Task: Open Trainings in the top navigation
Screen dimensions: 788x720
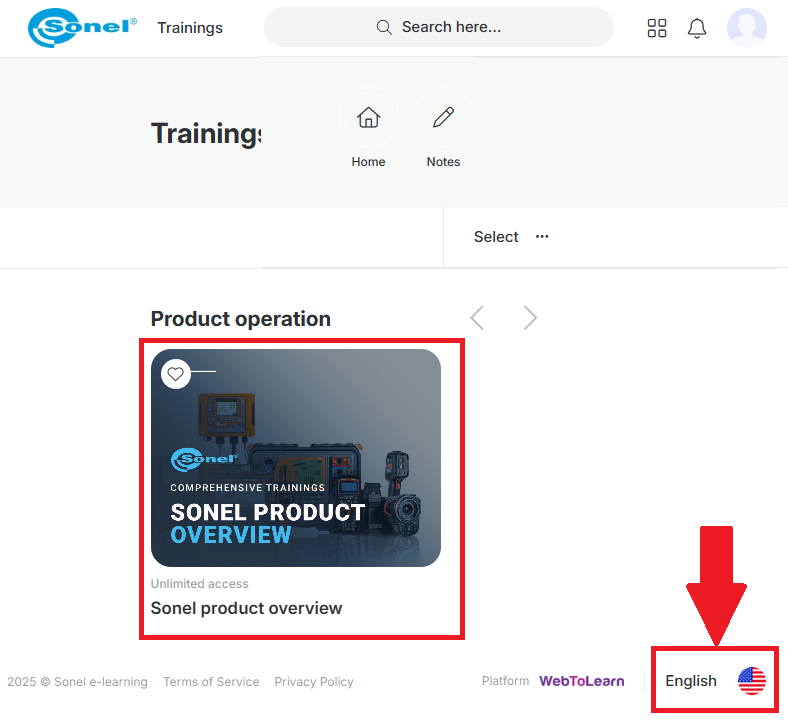Action: click(190, 28)
